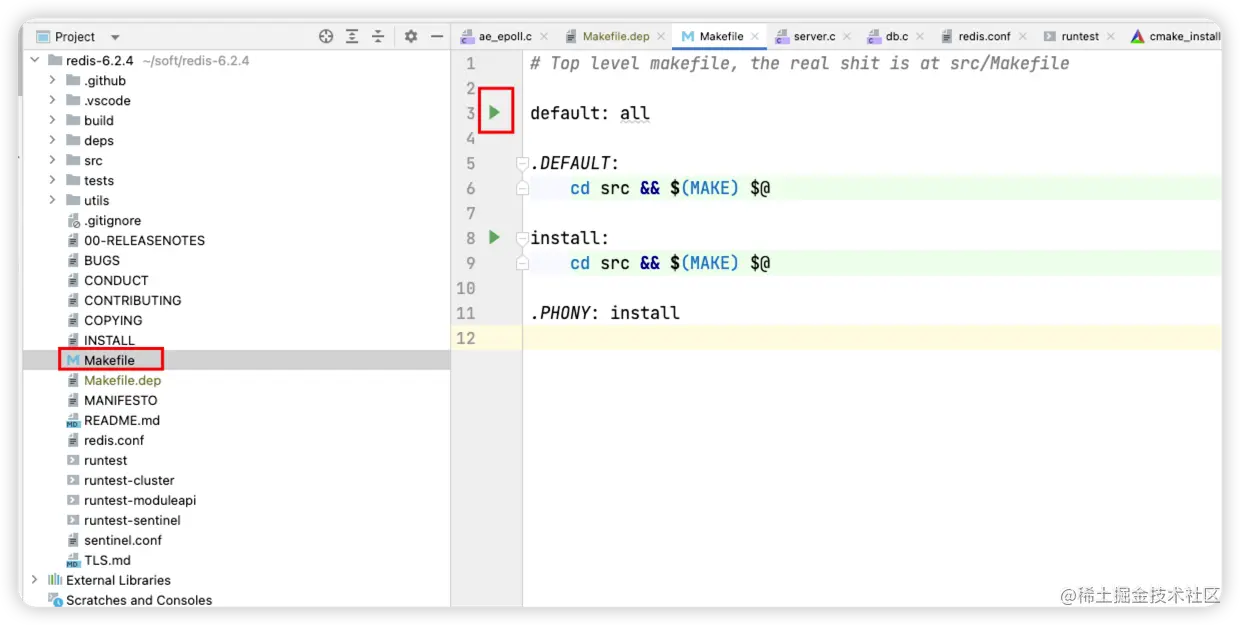Select the INSTALL file
The height and width of the screenshot is (625, 1240).
pyautogui.click(x=109, y=340)
